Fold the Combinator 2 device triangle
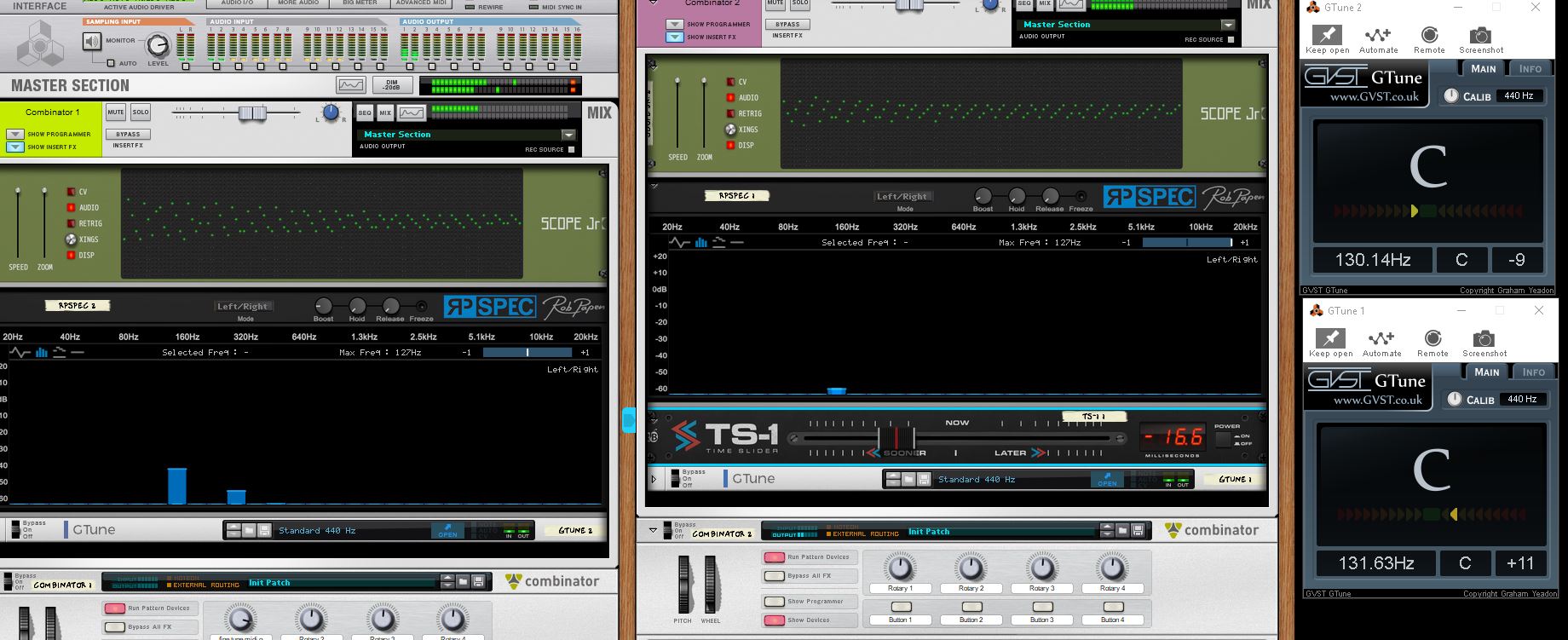The height and width of the screenshot is (640, 1568). point(653,530)
